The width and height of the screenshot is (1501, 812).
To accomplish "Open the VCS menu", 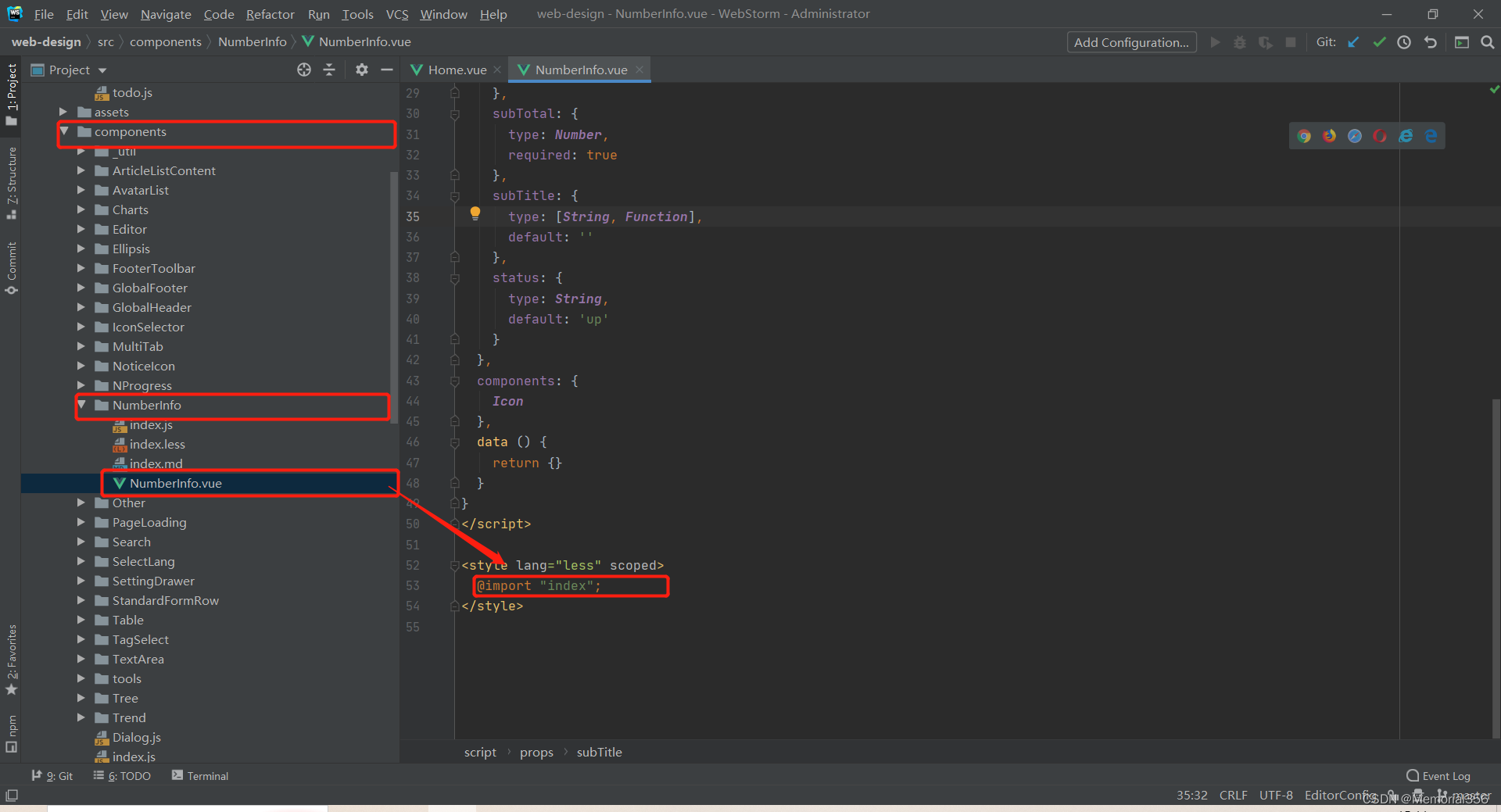I will 397,14.
